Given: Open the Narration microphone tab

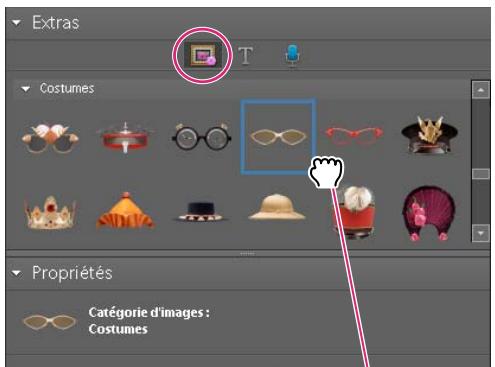Looking at the screenshot, I should point(292,56).
